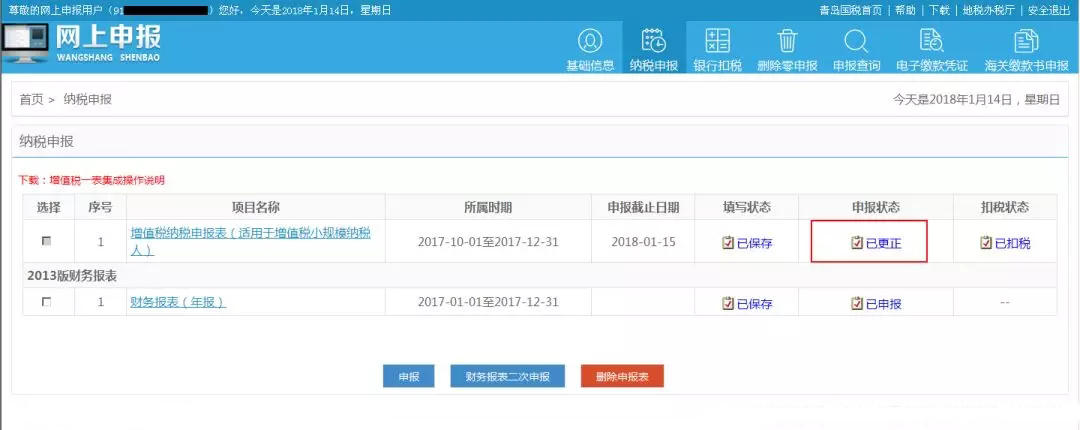Click the 所属时期 column header

[488, 207]
